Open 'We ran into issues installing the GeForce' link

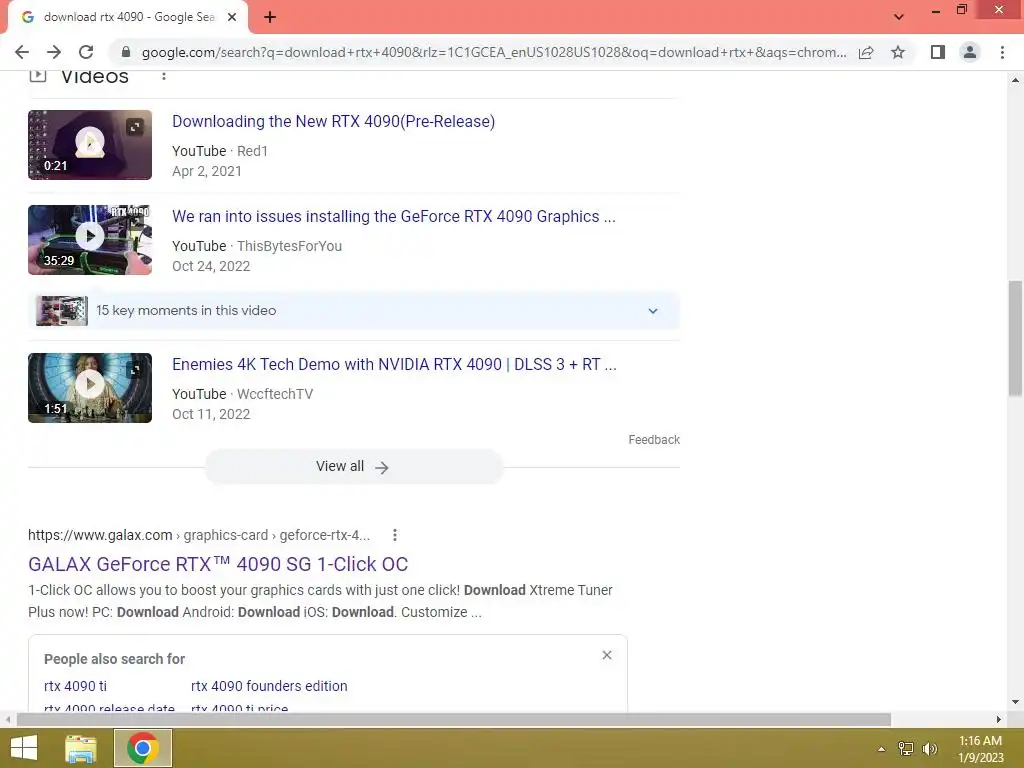coord(394,216)
